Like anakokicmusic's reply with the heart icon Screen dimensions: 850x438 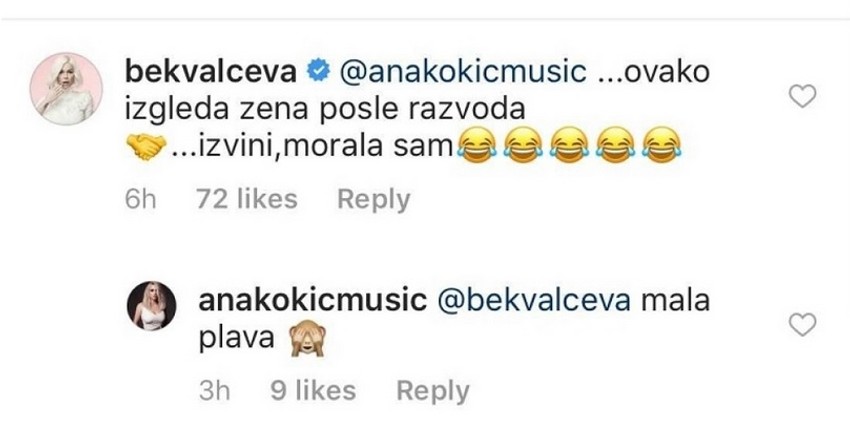pos(802,325)
